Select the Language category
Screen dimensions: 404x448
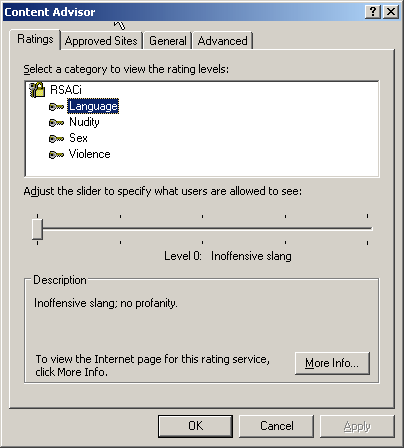tap(93, 106)
